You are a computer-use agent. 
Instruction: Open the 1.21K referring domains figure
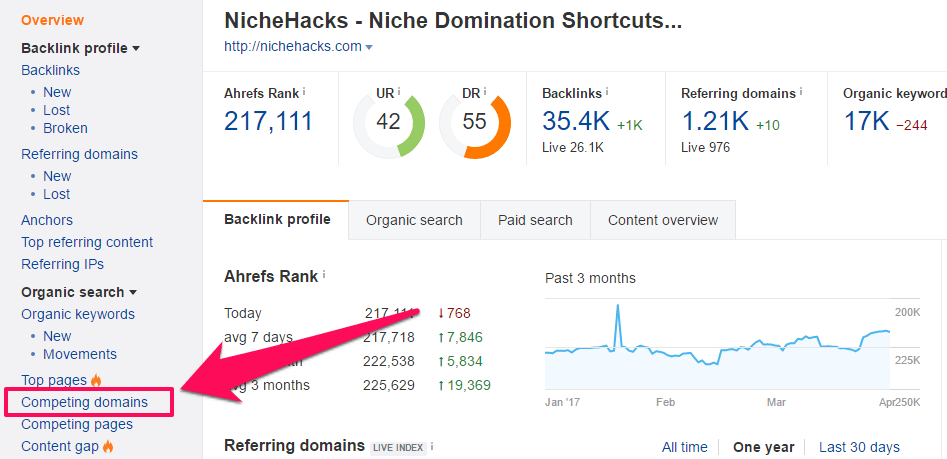(715, 121)
